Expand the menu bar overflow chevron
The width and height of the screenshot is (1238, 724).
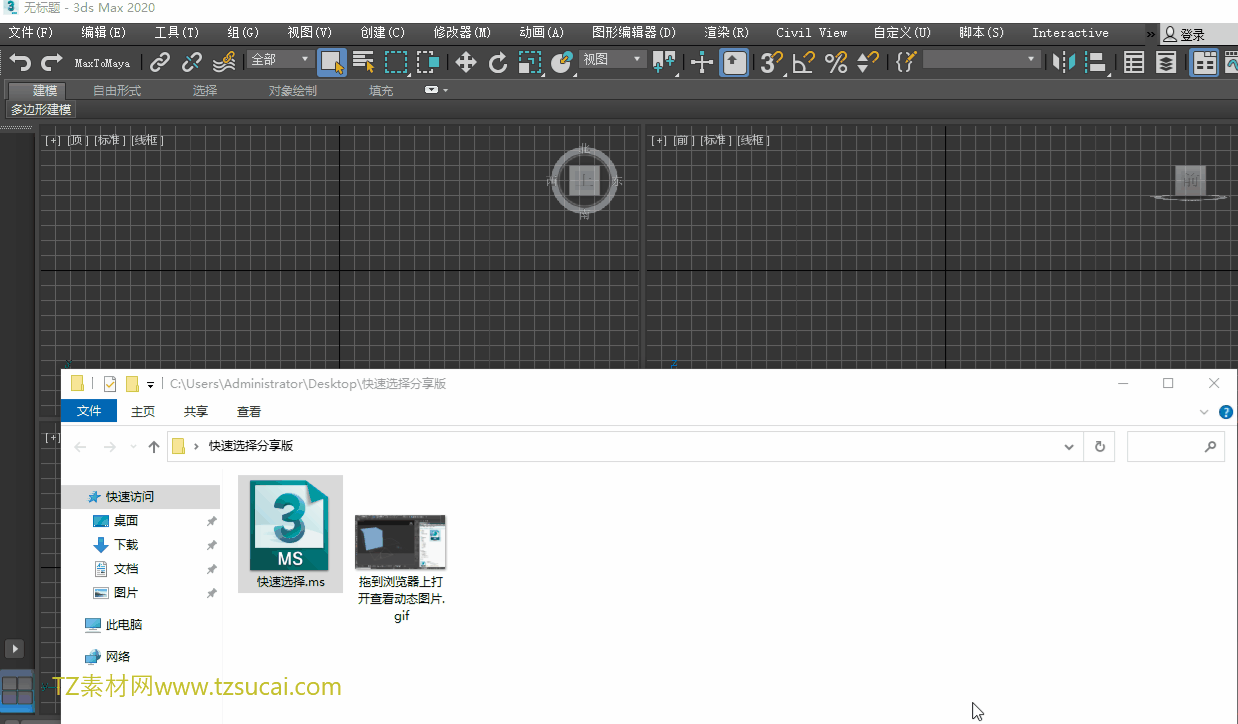coord(1150,34)
